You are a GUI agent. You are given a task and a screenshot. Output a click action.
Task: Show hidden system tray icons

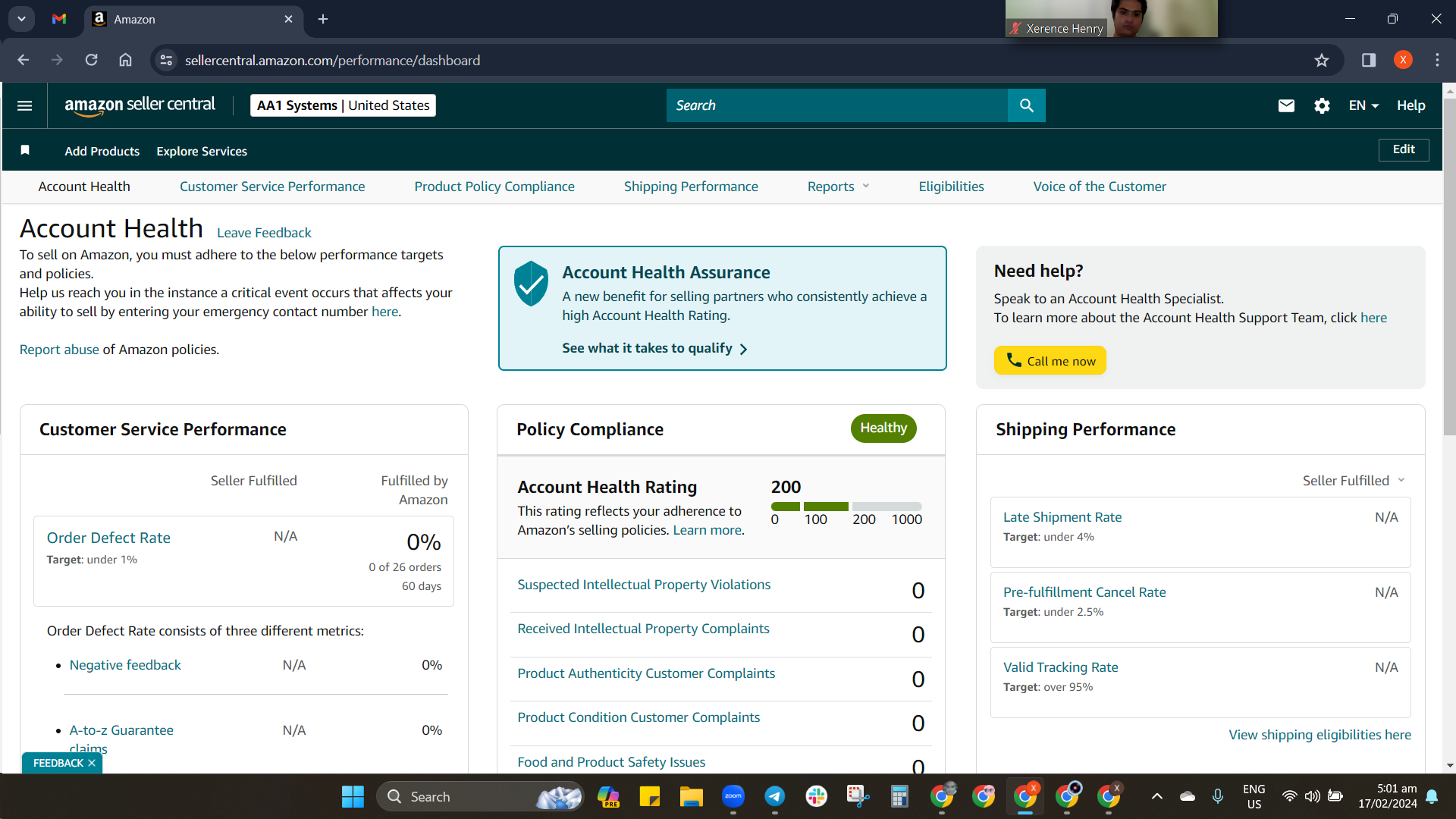click(x=1156, y=796)
